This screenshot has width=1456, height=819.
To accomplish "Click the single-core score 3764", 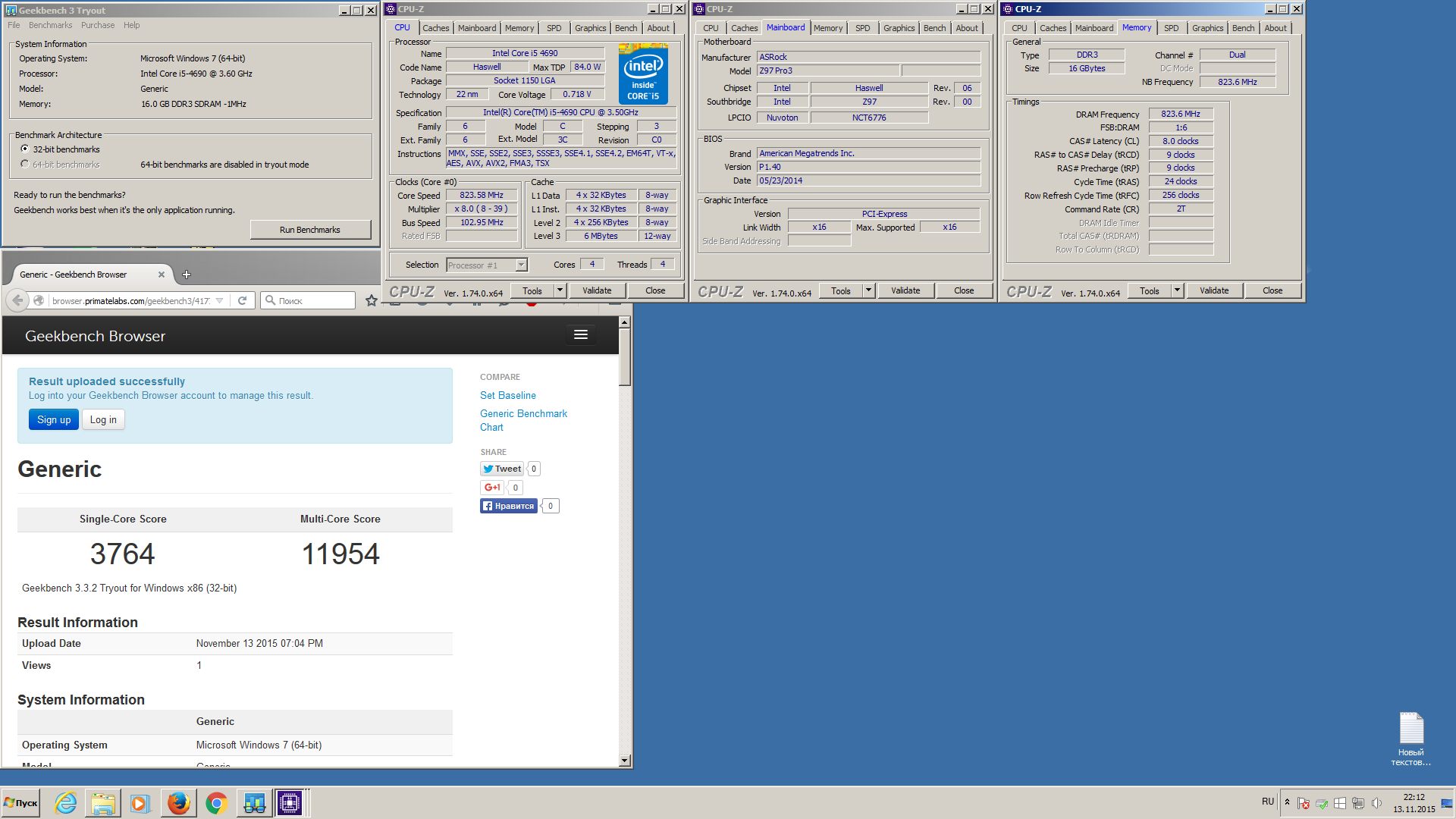I will tap(123, 554).
